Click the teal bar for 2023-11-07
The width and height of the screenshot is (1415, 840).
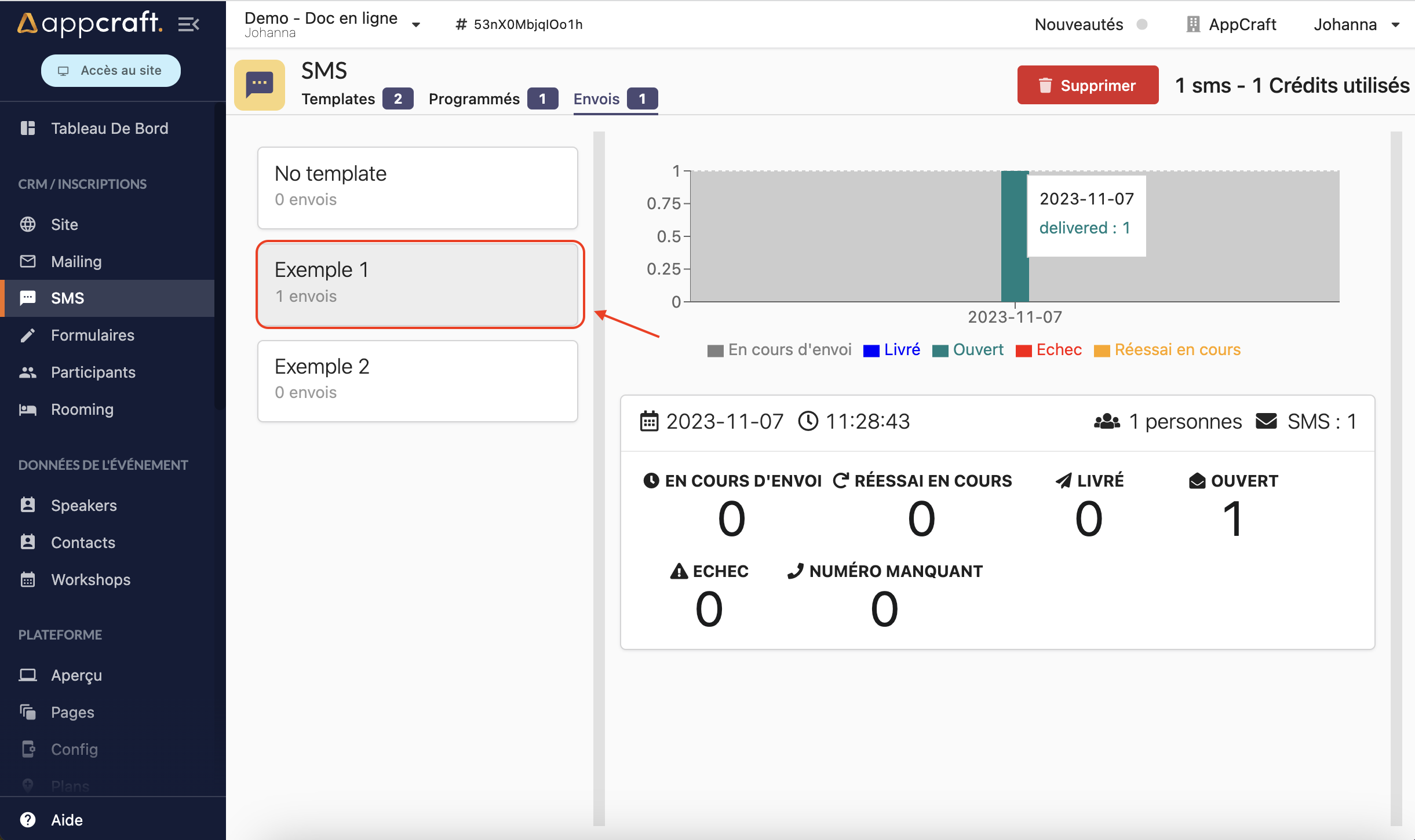coord(1015,236)
